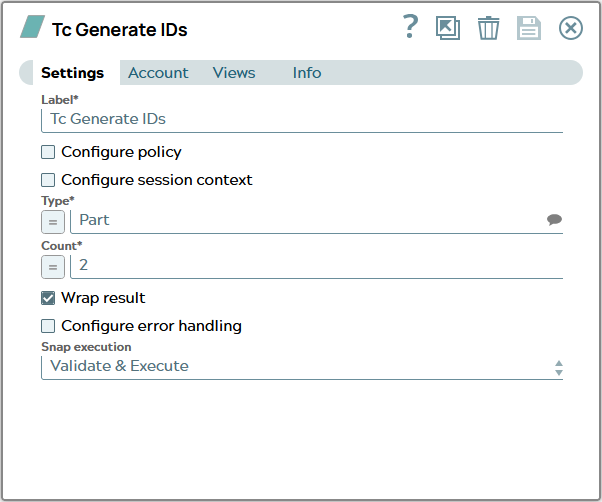Switch to the Info tab

(307, 73)
